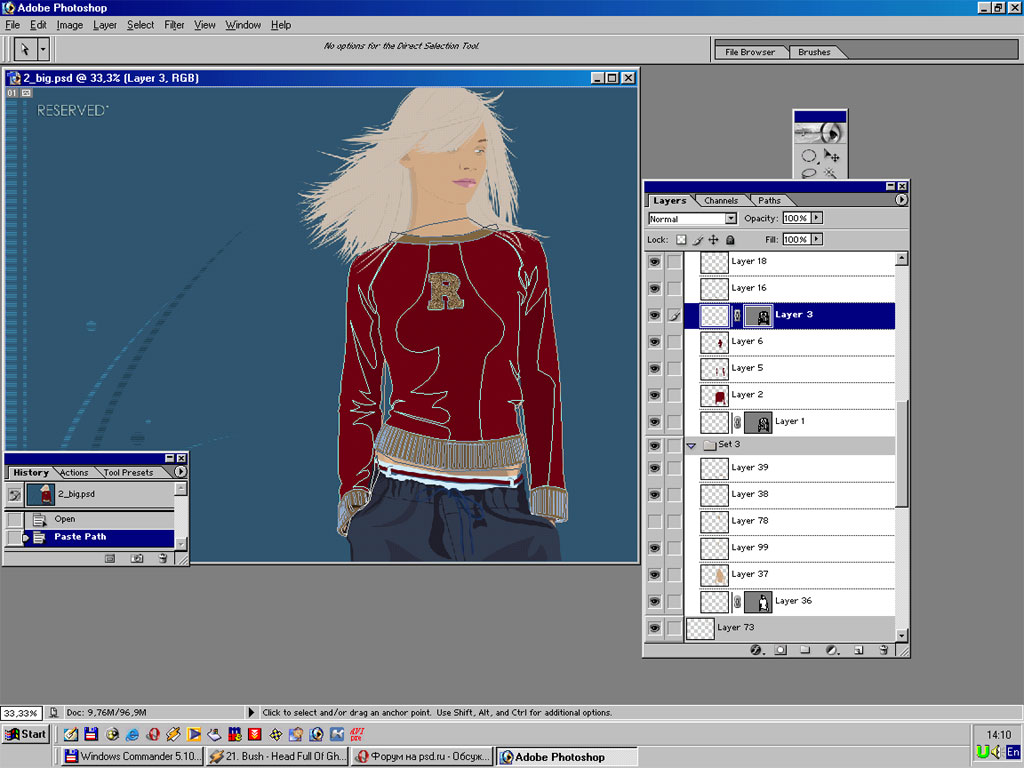Click the link icon on Layer 3
1024x768 pixels.
tap(737, 315)
